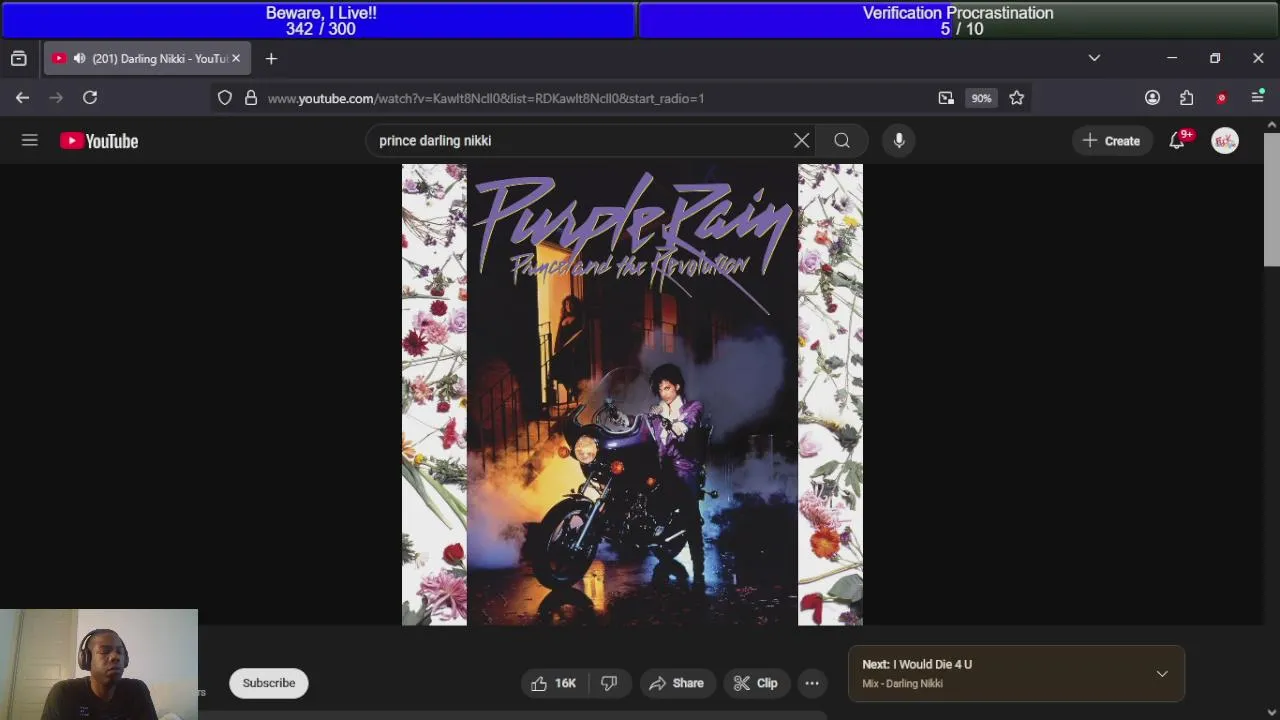Open the Firefox application menu
1280x720 pixels.
(1257, 98)
